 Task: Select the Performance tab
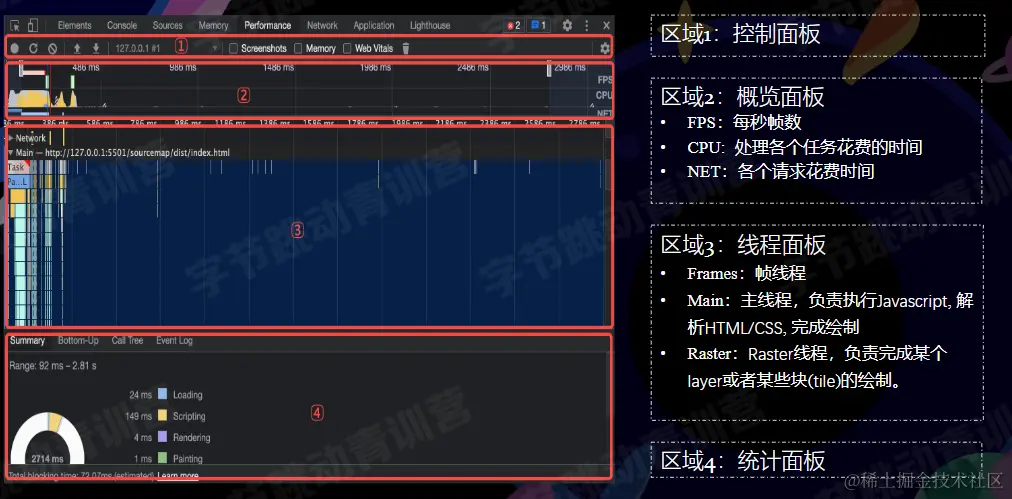(268, 25)
